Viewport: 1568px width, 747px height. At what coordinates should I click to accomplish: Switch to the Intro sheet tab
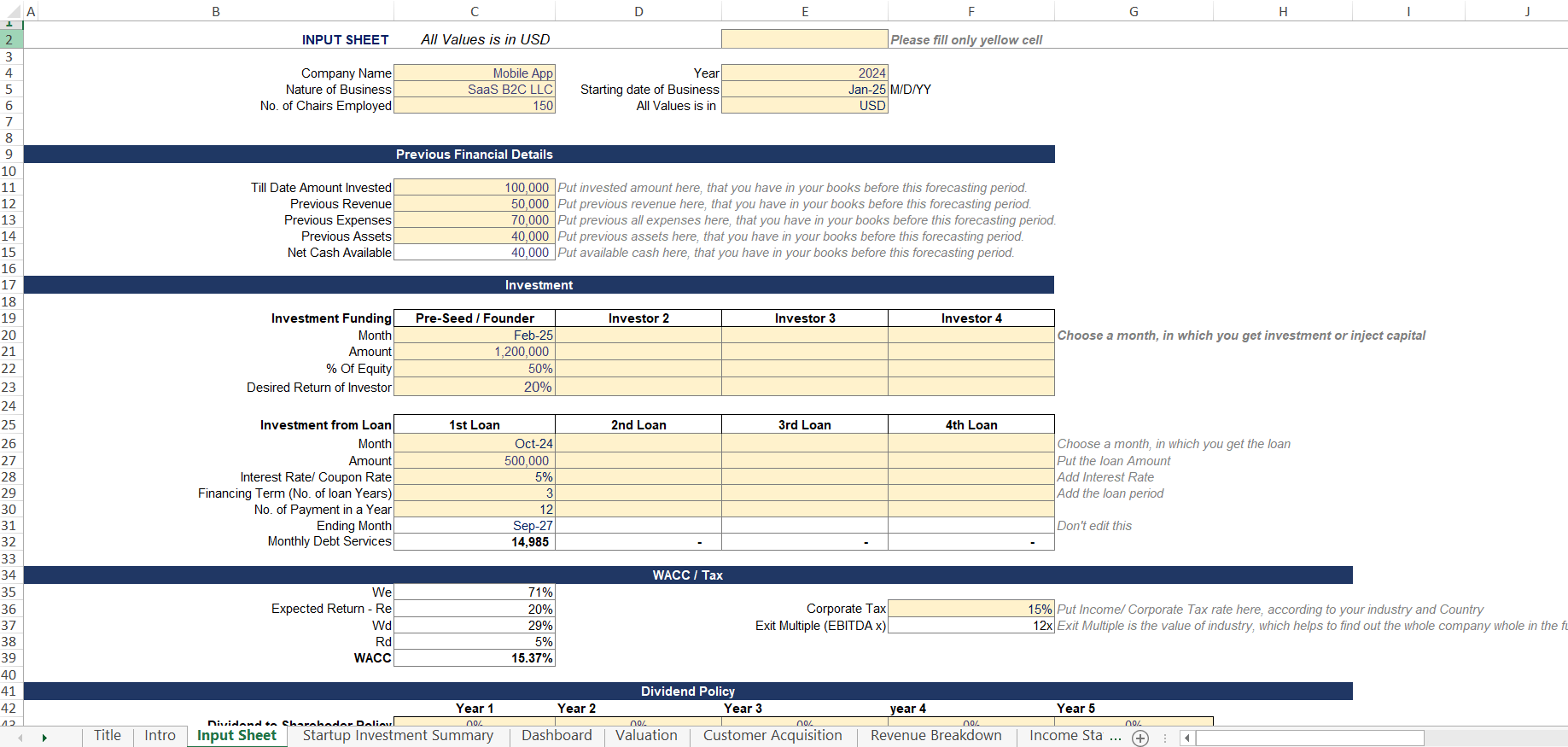160,736
